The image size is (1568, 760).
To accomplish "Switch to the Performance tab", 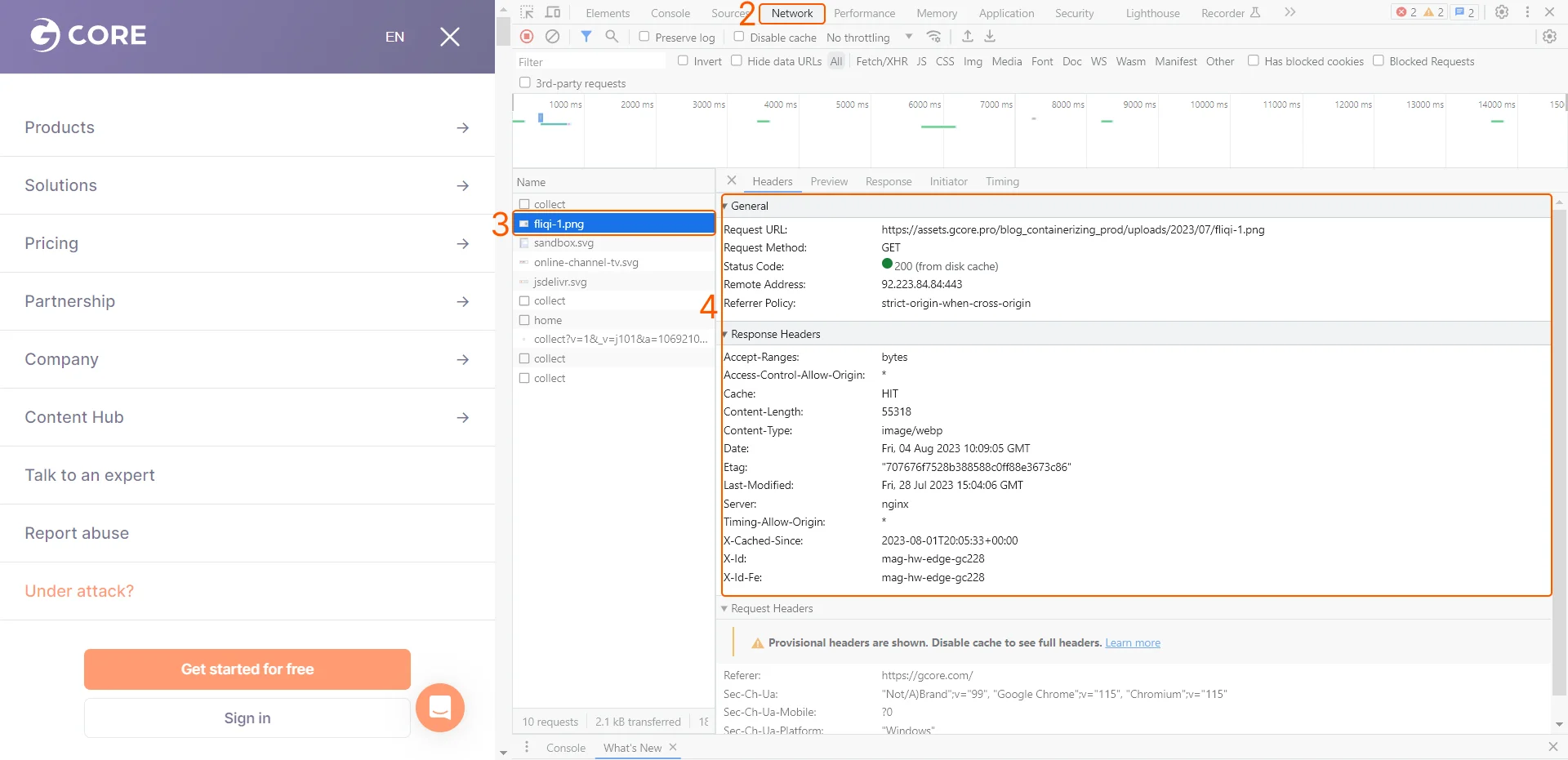I will tap(864, 13).
